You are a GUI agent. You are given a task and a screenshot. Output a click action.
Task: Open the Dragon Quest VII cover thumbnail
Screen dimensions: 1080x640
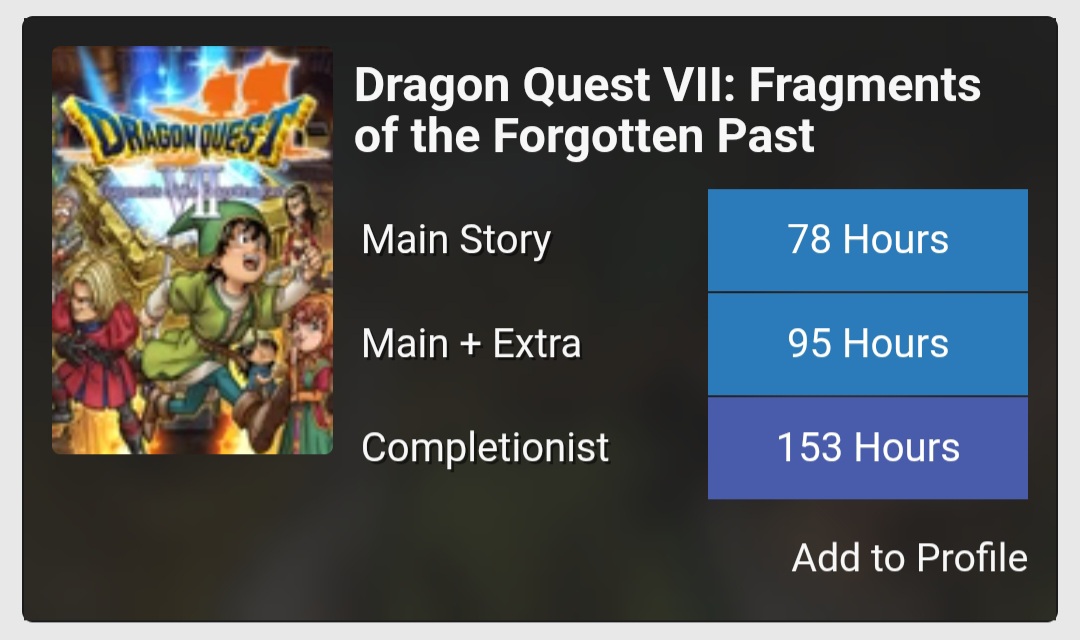tap(192, 250)
